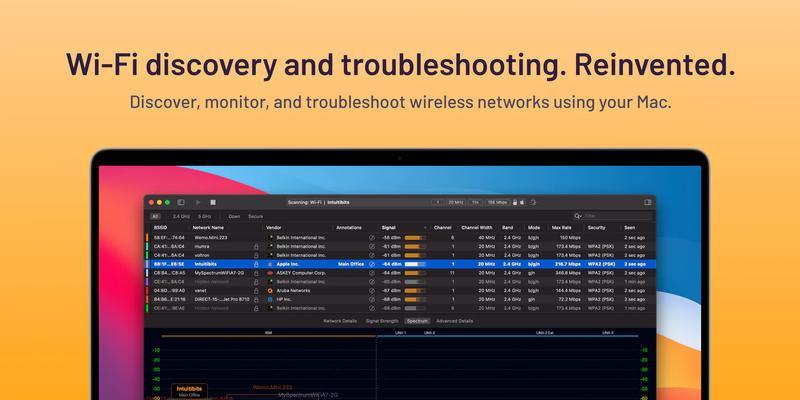The height and width of the screenshot is (400, 800).
Task: Click the lock icon in the title bar
Action: [x=515, y=203]
